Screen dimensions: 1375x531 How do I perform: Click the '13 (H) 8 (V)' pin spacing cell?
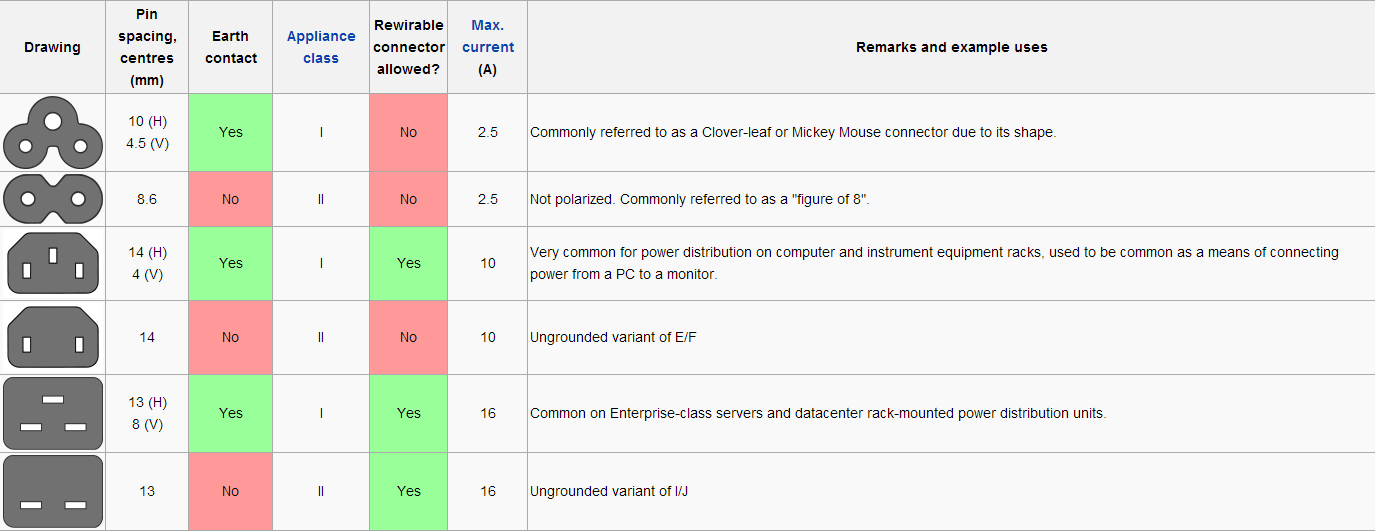[x=147, y=413]
